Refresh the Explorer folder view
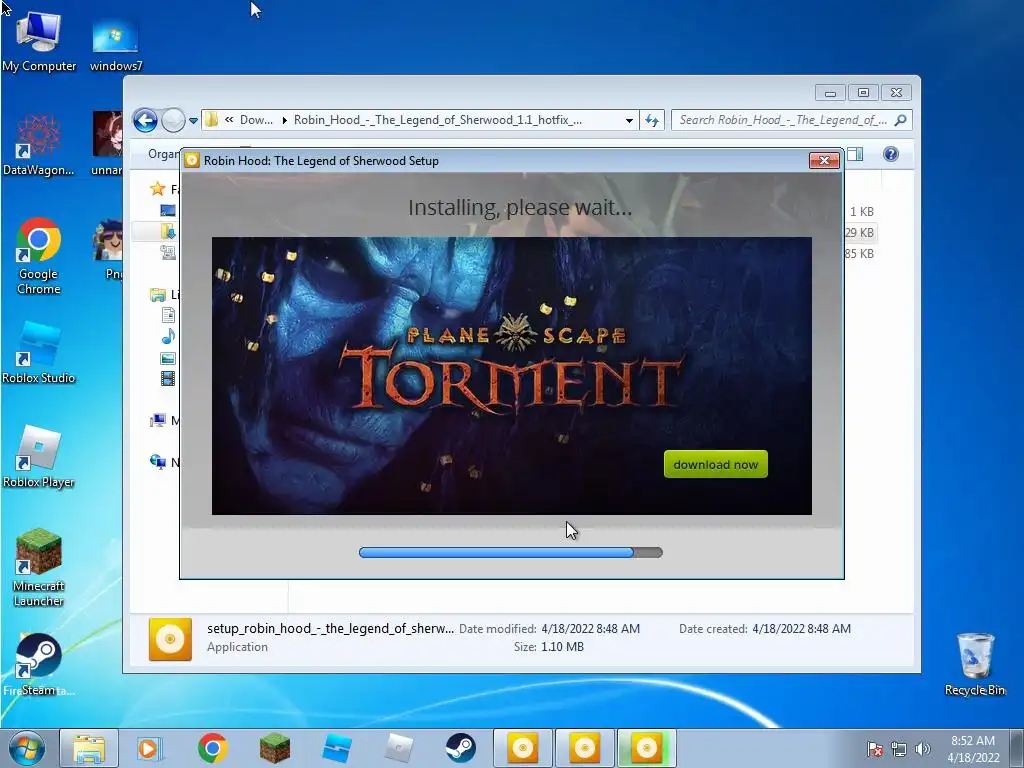 coord(652,120)
